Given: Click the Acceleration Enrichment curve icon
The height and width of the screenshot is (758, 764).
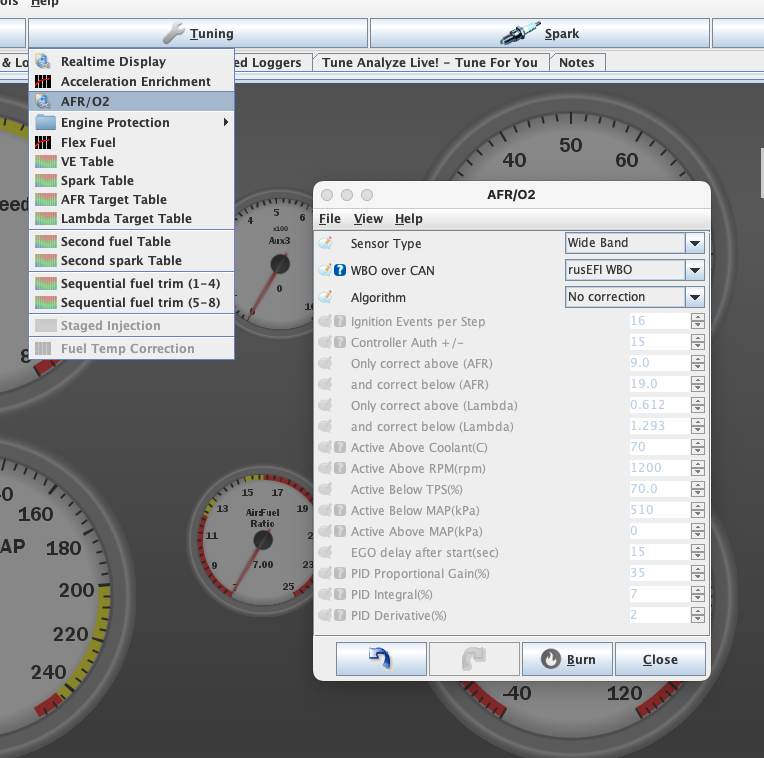Looking at the screenshot, I should [43, 81].
